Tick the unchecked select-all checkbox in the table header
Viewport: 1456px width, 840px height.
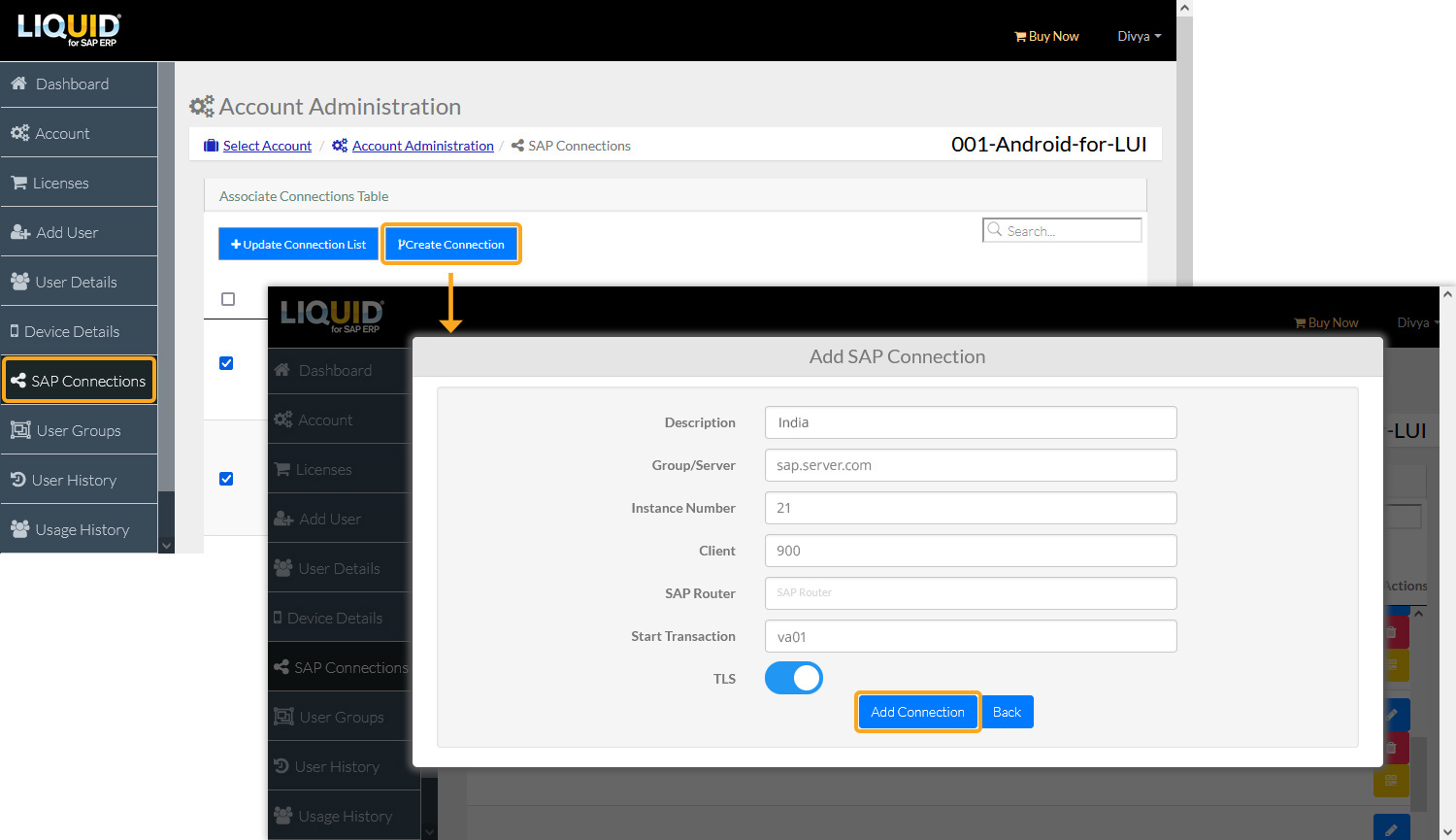[228, 299]
